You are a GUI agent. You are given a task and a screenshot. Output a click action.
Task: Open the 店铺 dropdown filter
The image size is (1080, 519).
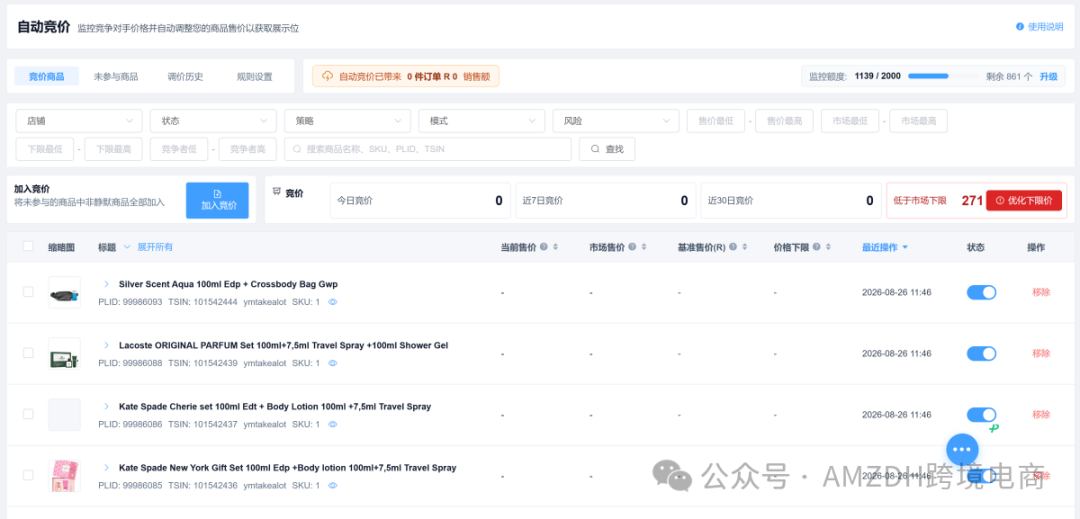(79, 120)
